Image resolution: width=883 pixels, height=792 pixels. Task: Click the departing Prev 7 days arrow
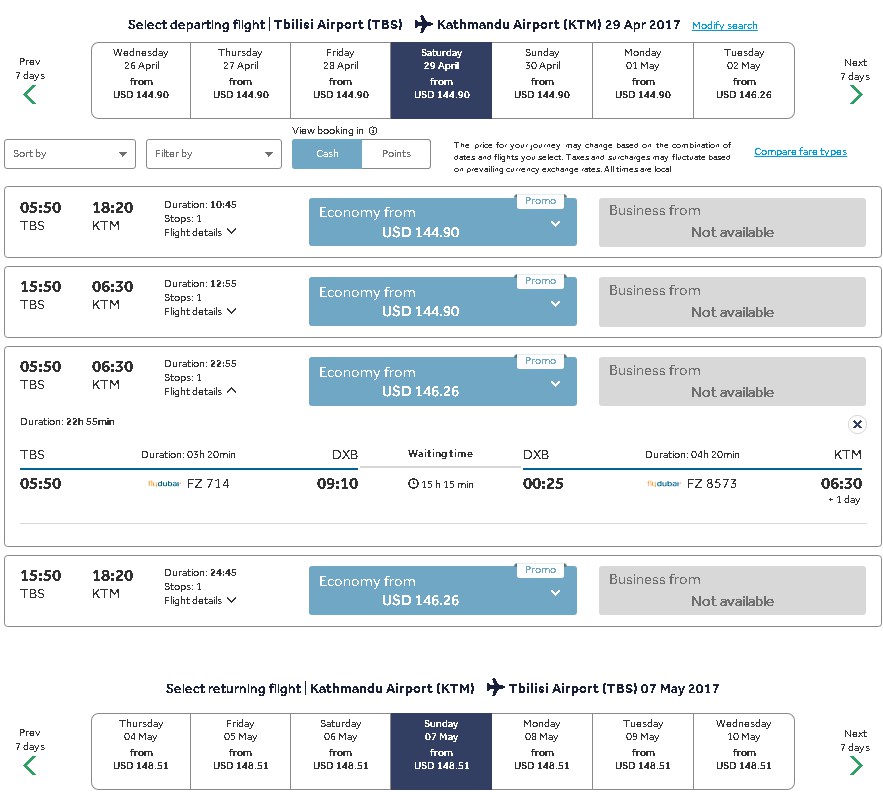click(x=30, y=95)
